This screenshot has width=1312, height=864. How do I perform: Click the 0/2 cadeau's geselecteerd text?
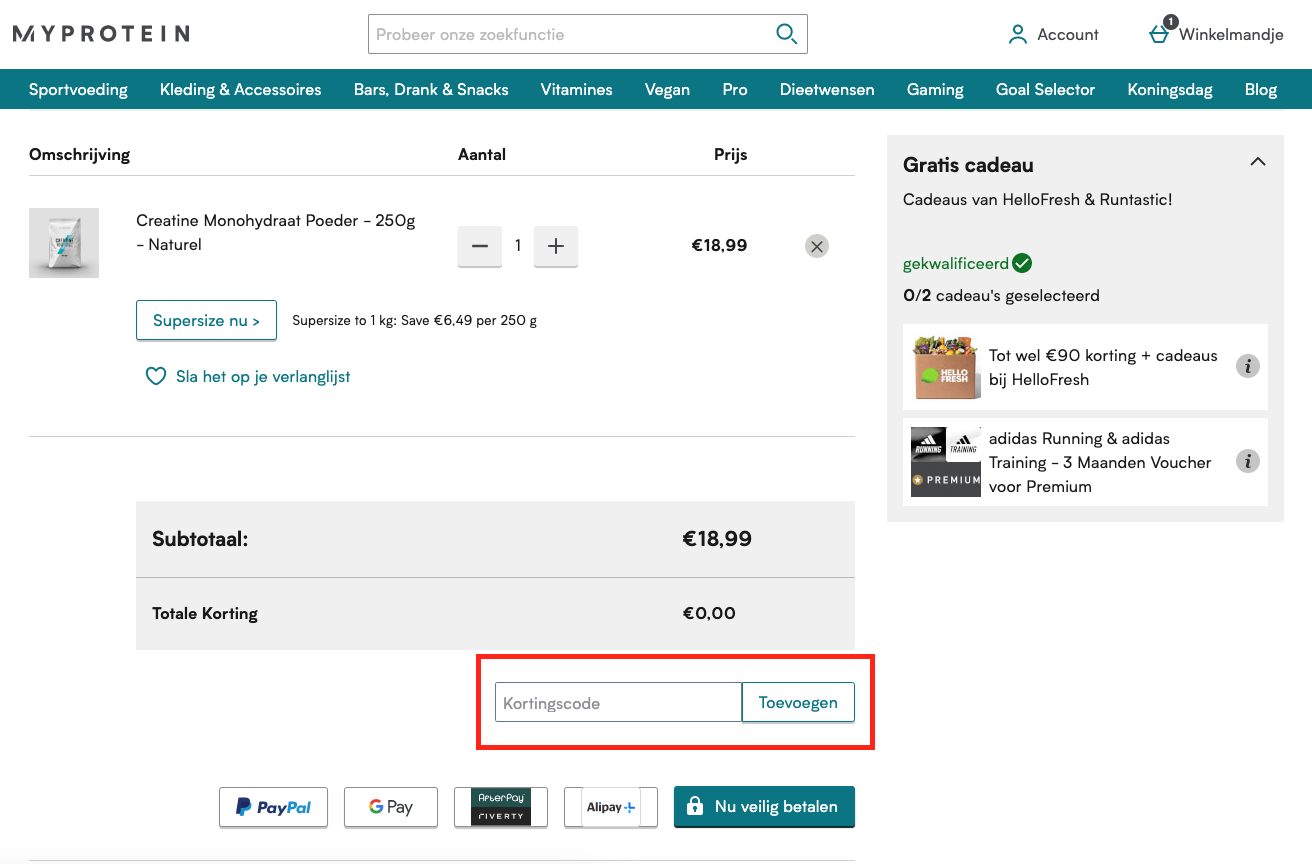(1001, 296)
